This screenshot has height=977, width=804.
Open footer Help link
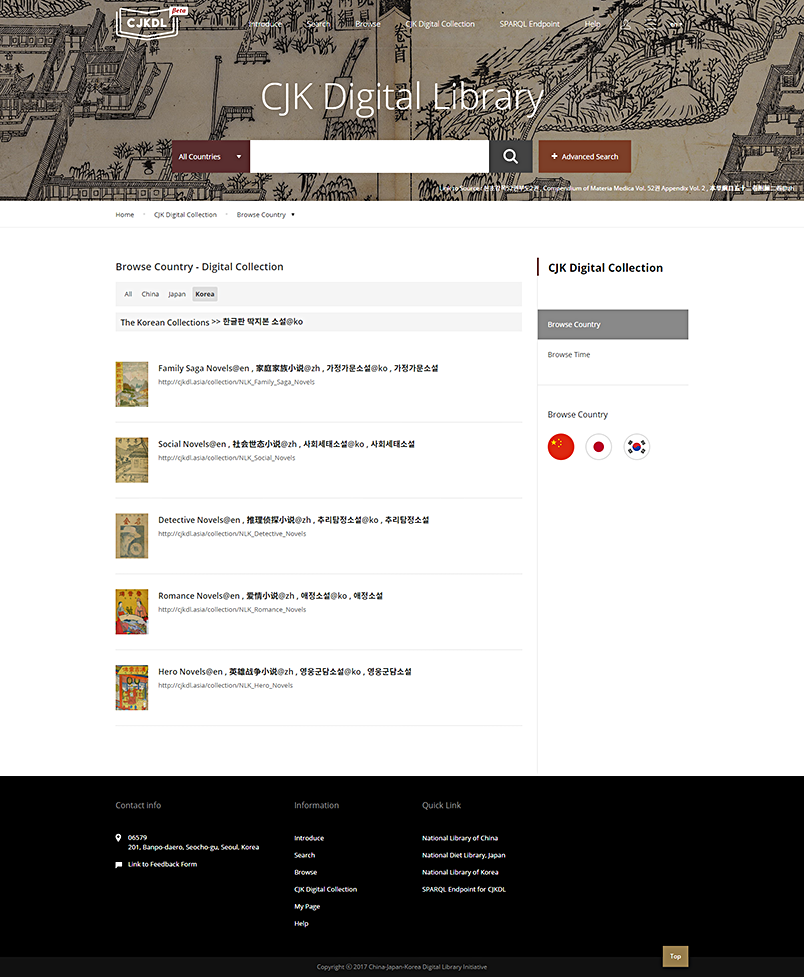pos(301,924)
